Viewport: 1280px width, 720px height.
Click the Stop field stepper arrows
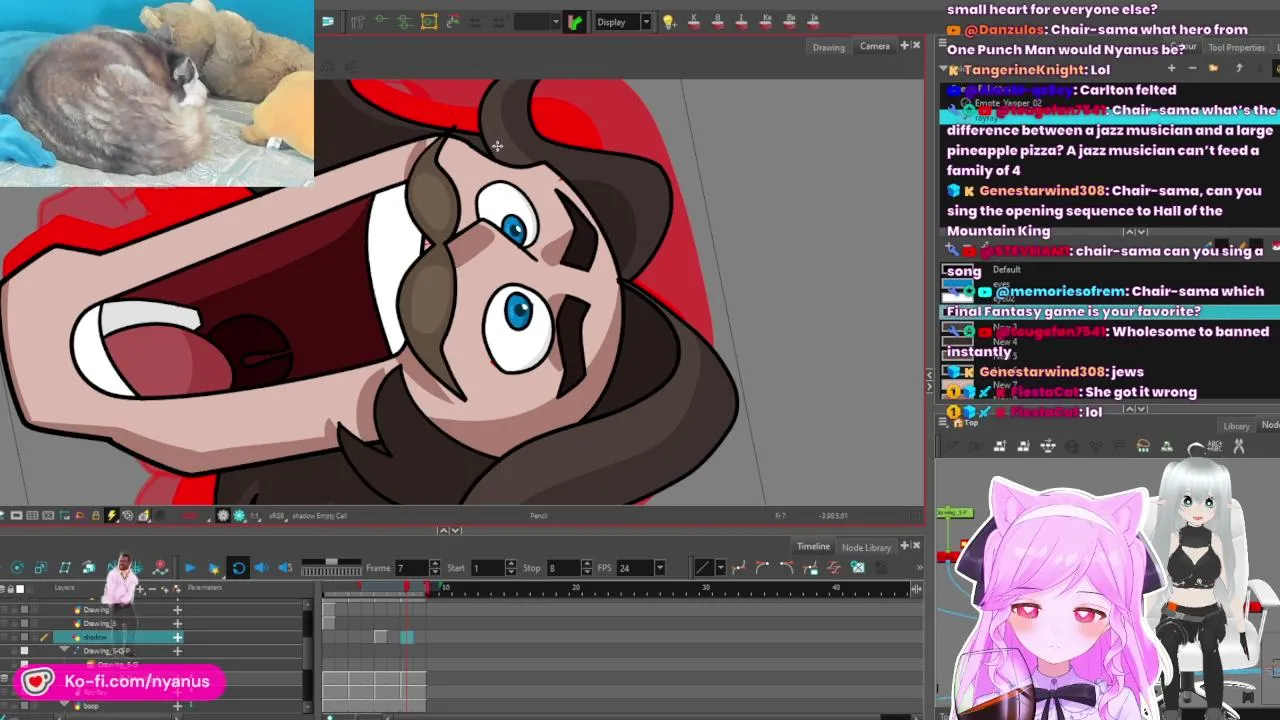[587, 568]
